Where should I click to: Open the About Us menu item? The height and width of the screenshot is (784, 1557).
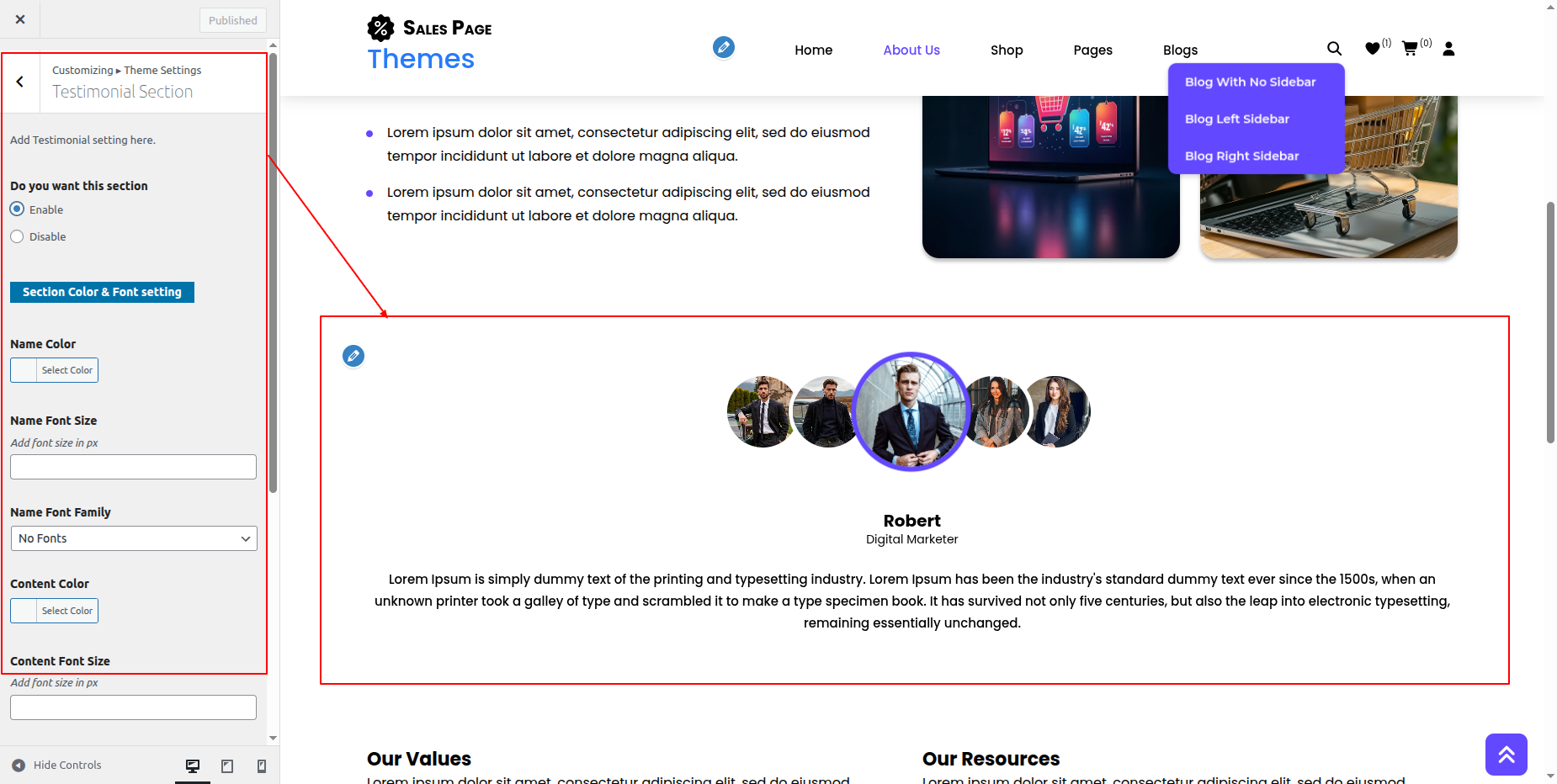pyautogui.click(x=911, y=50)
